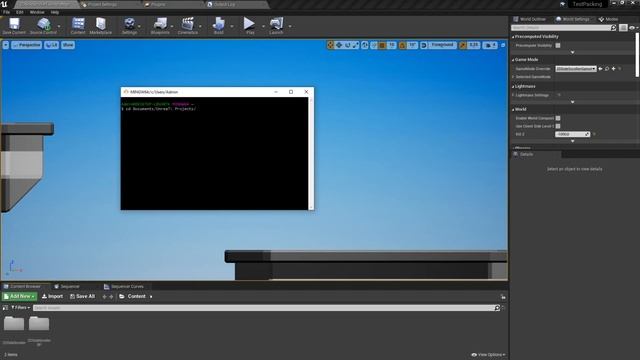
Task: Toggle the surface snapping icon in the viewport
Action: pyautogui.click(x=374, y=45)
